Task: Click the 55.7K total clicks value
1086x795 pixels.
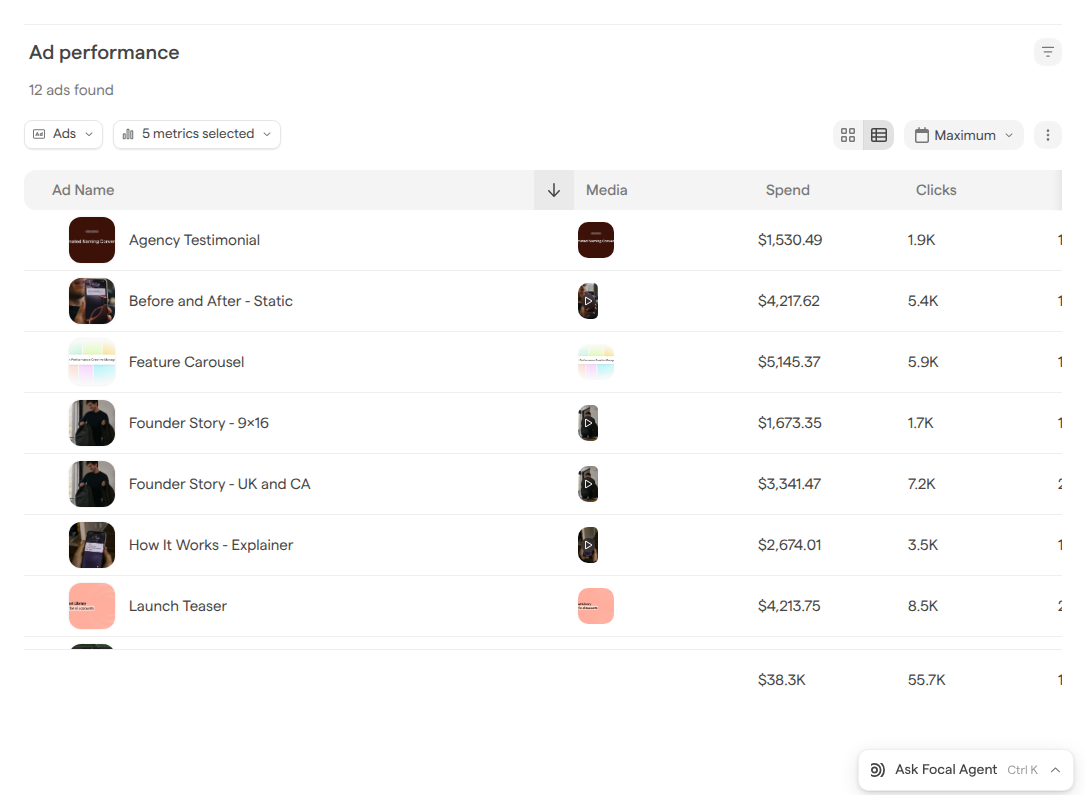Action: pyautogui.click(x=926, y=679)
